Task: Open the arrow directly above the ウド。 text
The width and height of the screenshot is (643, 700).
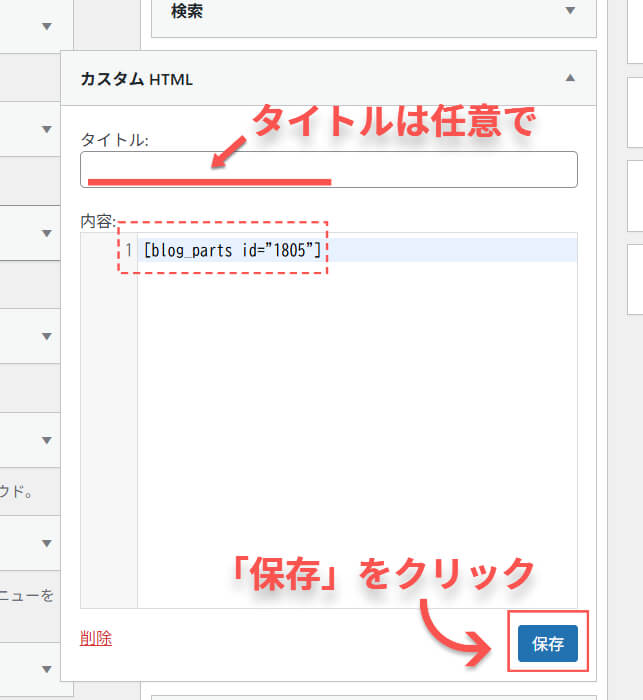Action: [46, 440]
